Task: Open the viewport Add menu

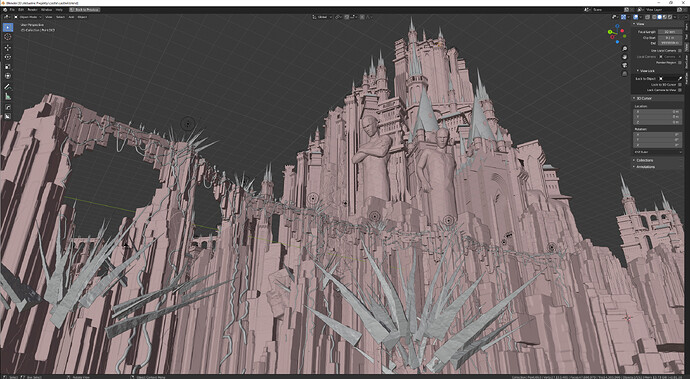Action: 71,17
